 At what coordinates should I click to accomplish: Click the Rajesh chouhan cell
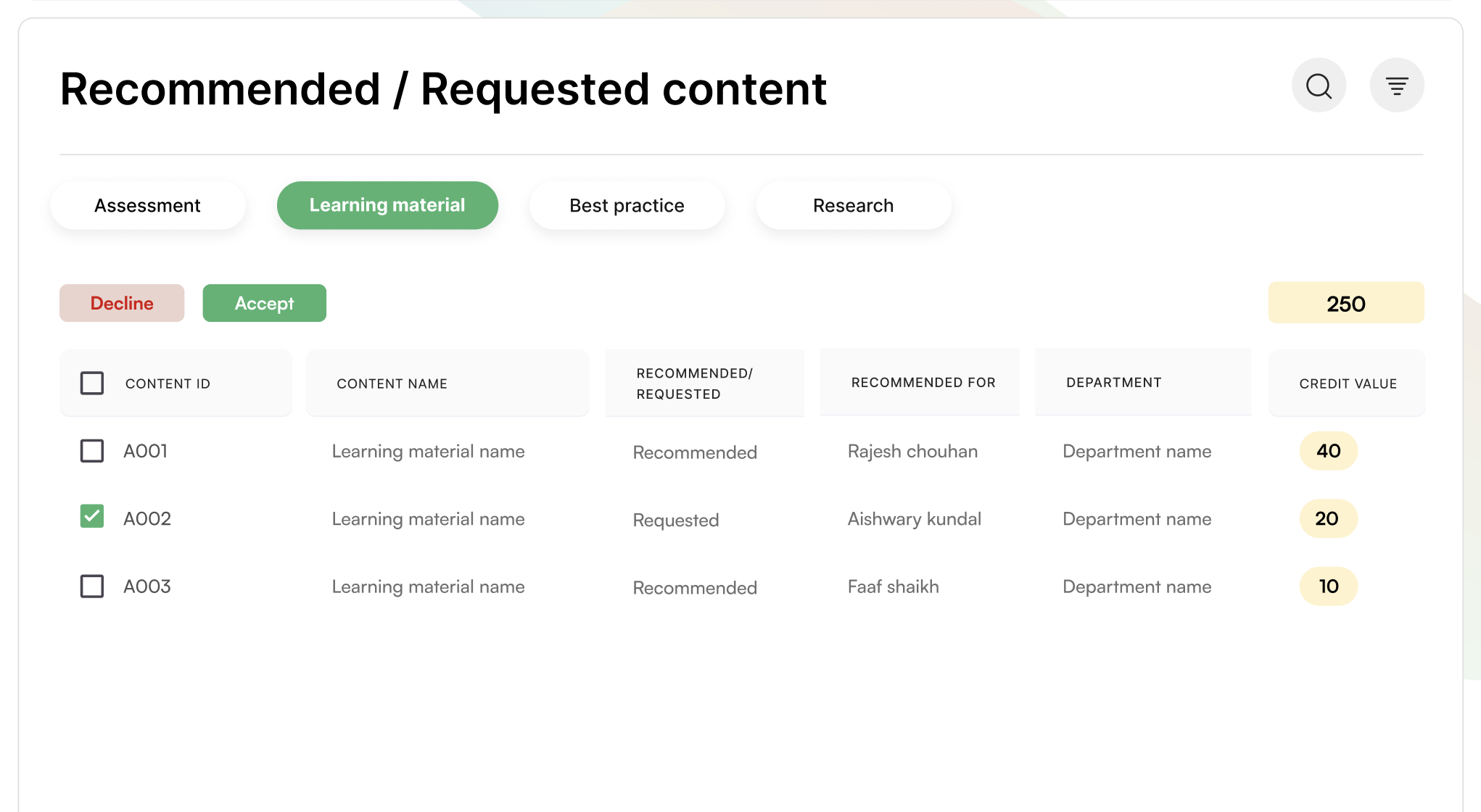tap(912, 451)
